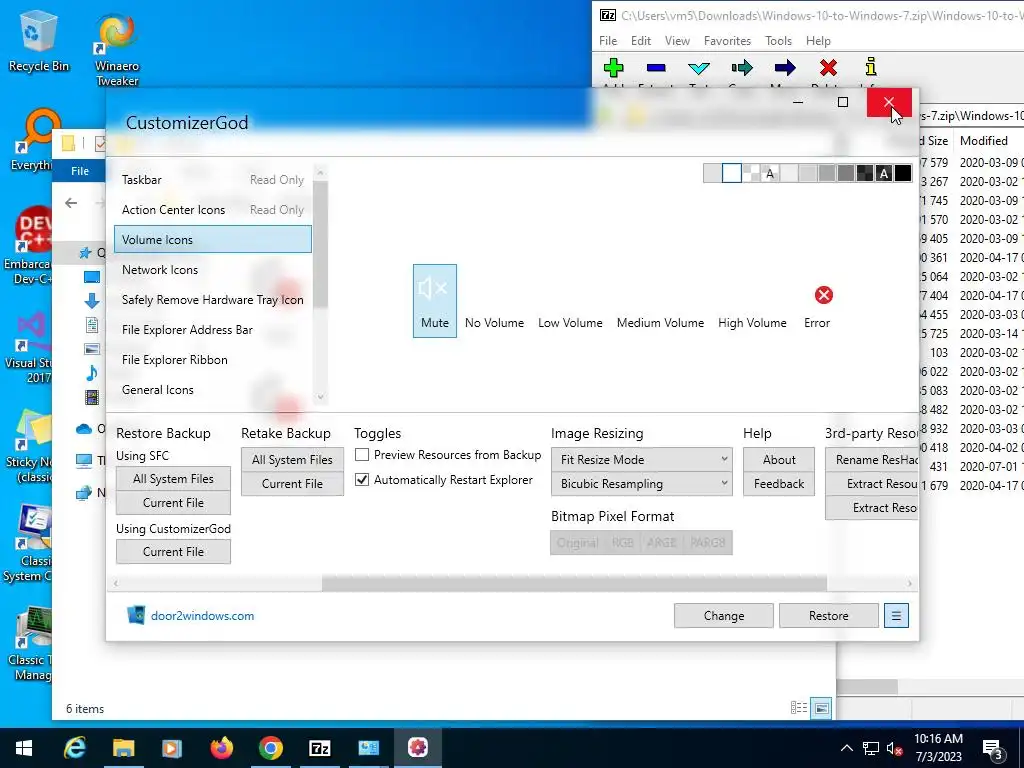Screen dimensions: 1024x768
Task: Open the 7-Zip Tools menu
Action: pos(778,40)
